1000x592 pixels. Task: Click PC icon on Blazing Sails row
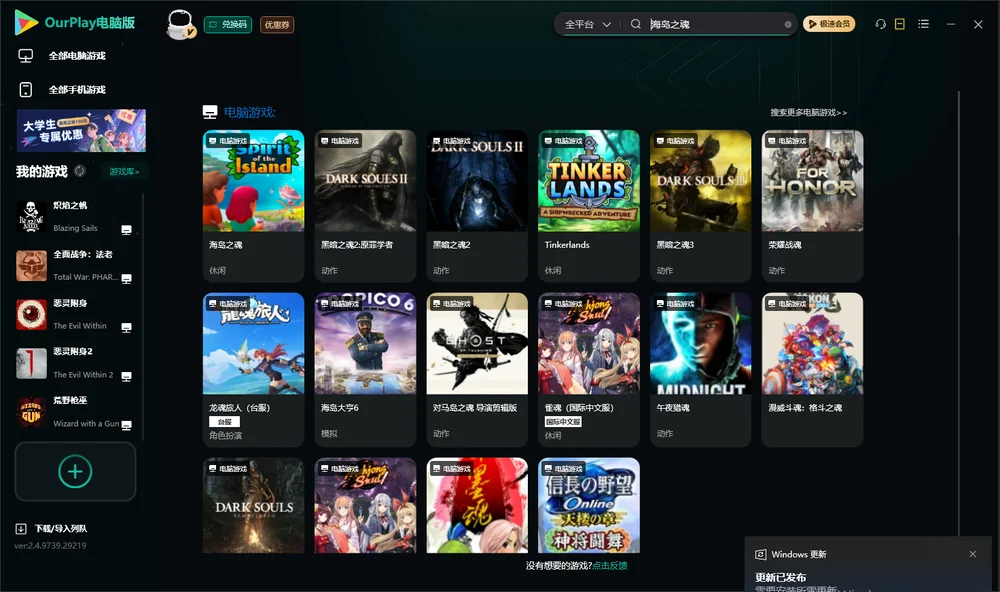coord(126,230)
